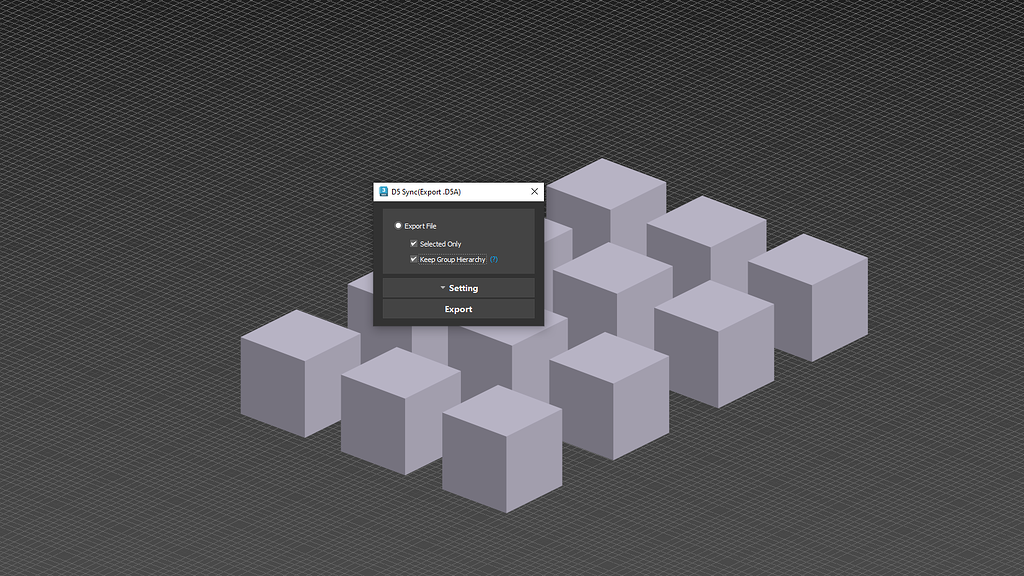Viewport: 1024px width, 576px height.
Task: Disable the Keep Group Hierarchy option
Action: point(413,259)
